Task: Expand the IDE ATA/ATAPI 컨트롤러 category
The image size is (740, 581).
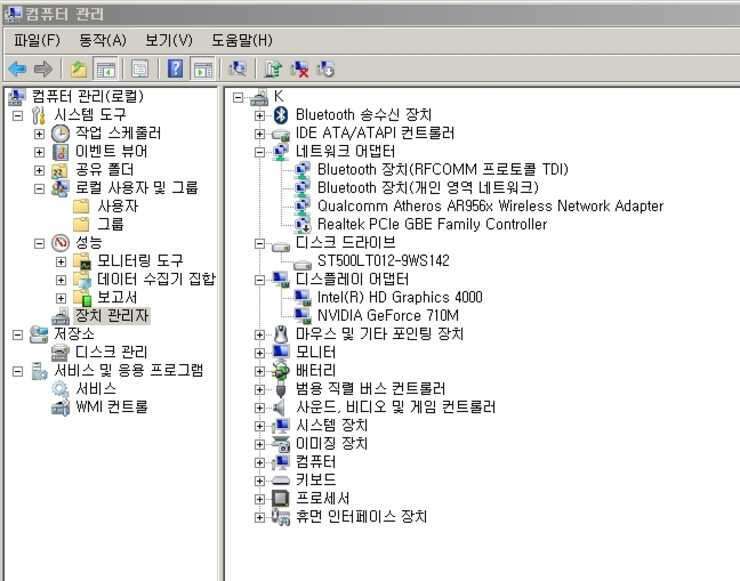Action: click(259, 134)
